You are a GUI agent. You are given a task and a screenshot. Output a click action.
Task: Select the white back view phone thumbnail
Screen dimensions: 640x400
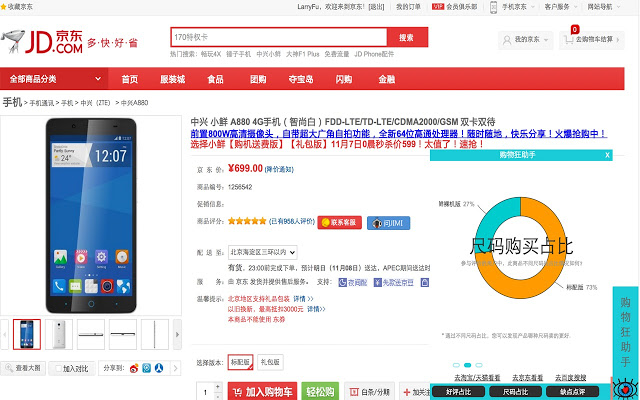[59, 334]
